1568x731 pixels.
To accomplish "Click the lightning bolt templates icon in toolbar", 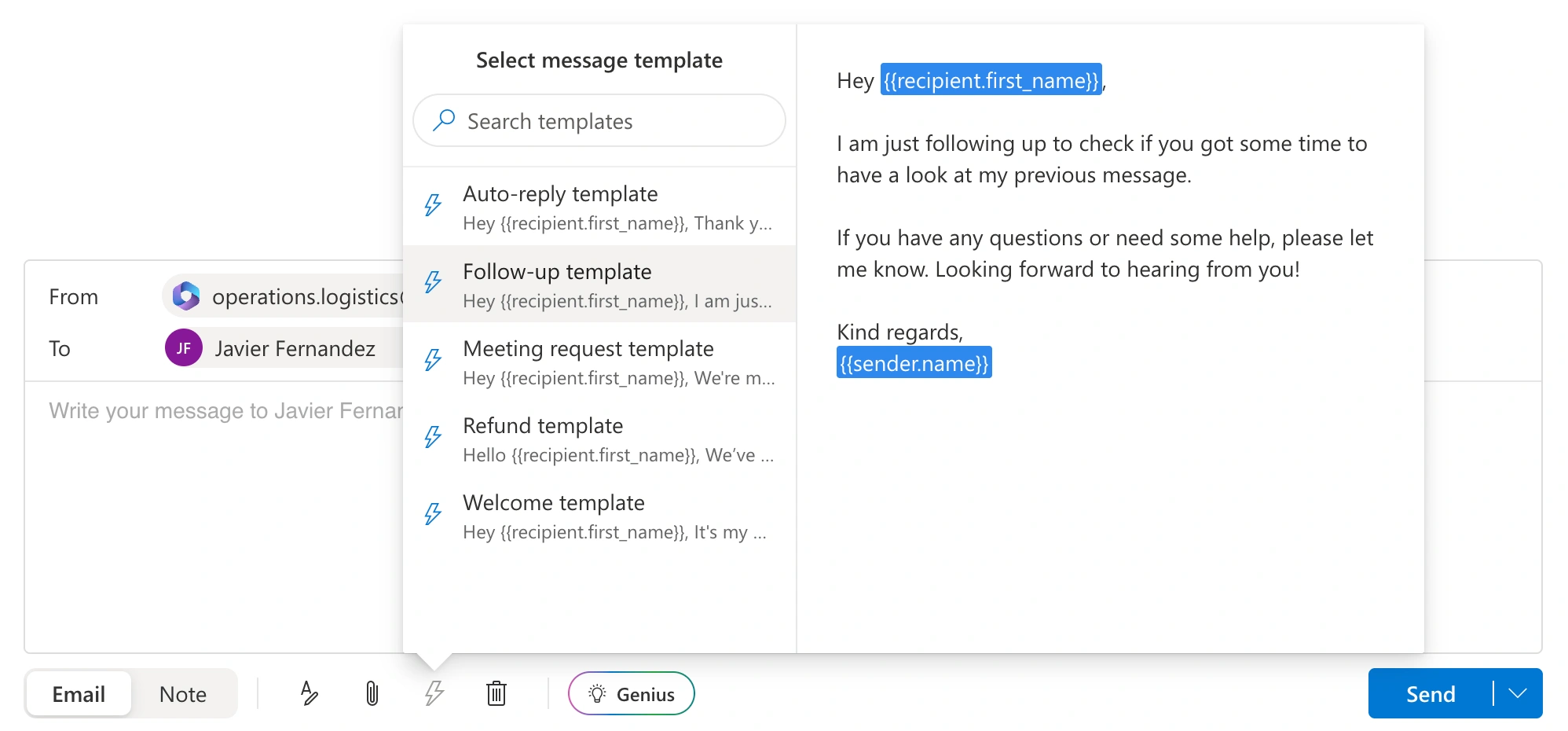I will click(434, 693).
